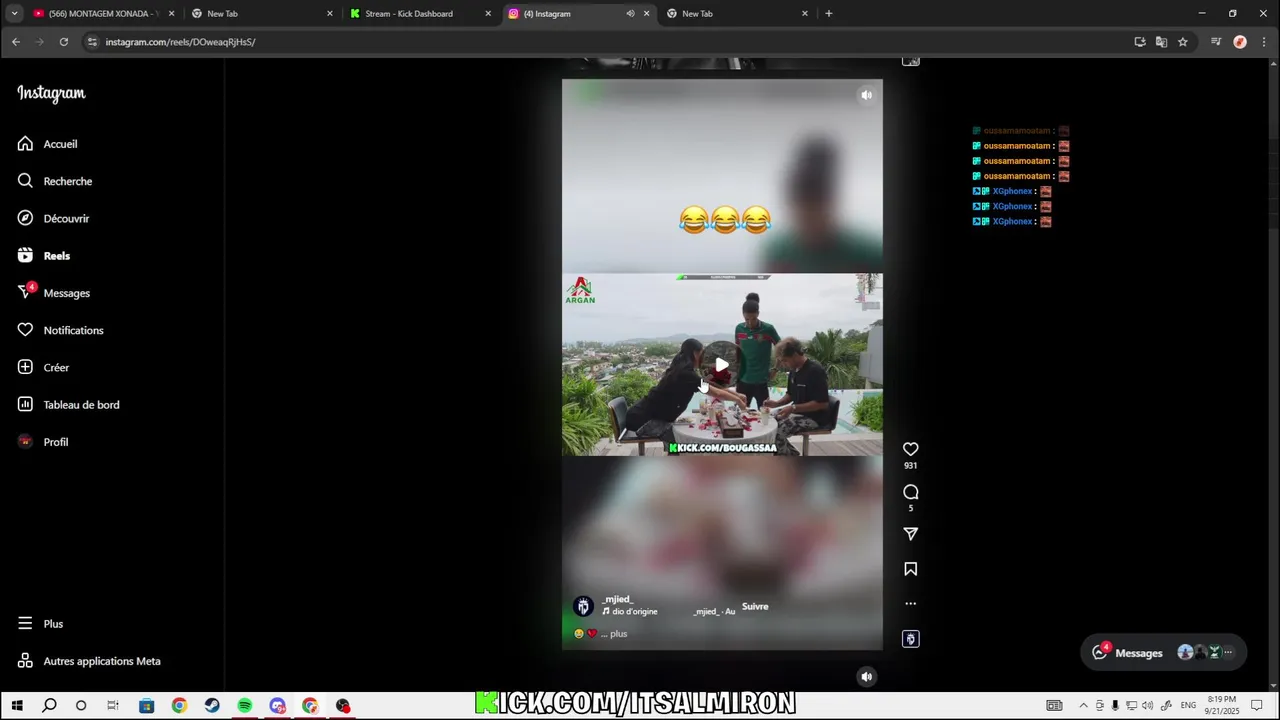Follow _mjied_ with Suivre button

[x=755, y=606]
